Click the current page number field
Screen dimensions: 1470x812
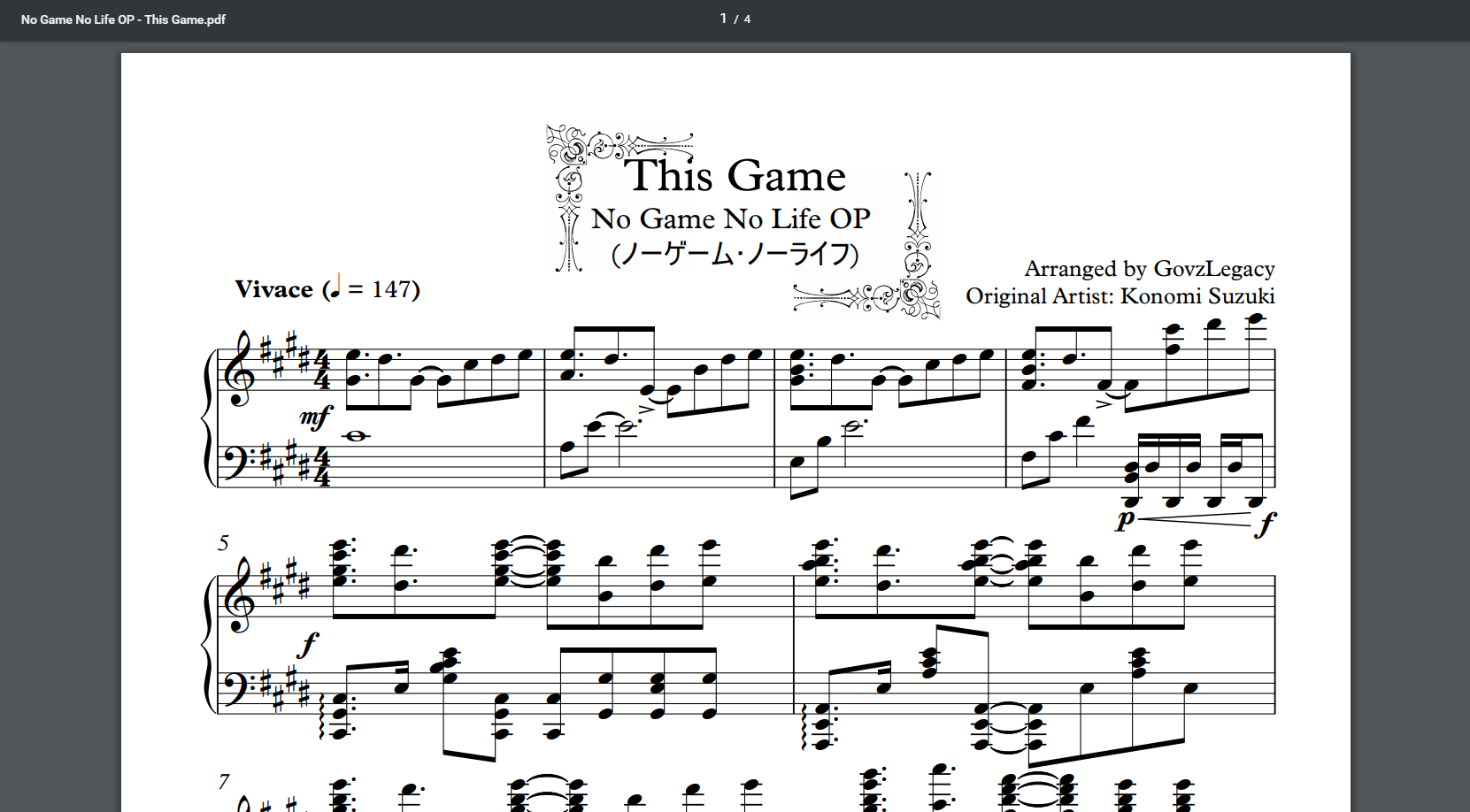(x=723, y=19)
